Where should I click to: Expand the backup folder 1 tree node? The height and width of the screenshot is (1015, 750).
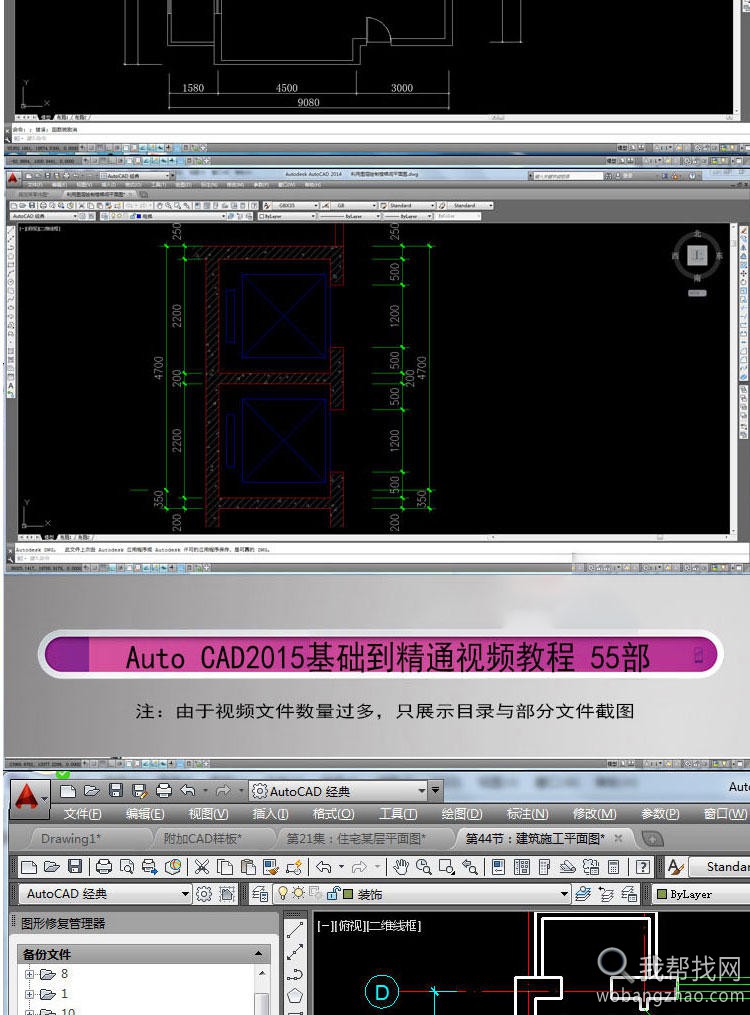[x=29, y=994]
